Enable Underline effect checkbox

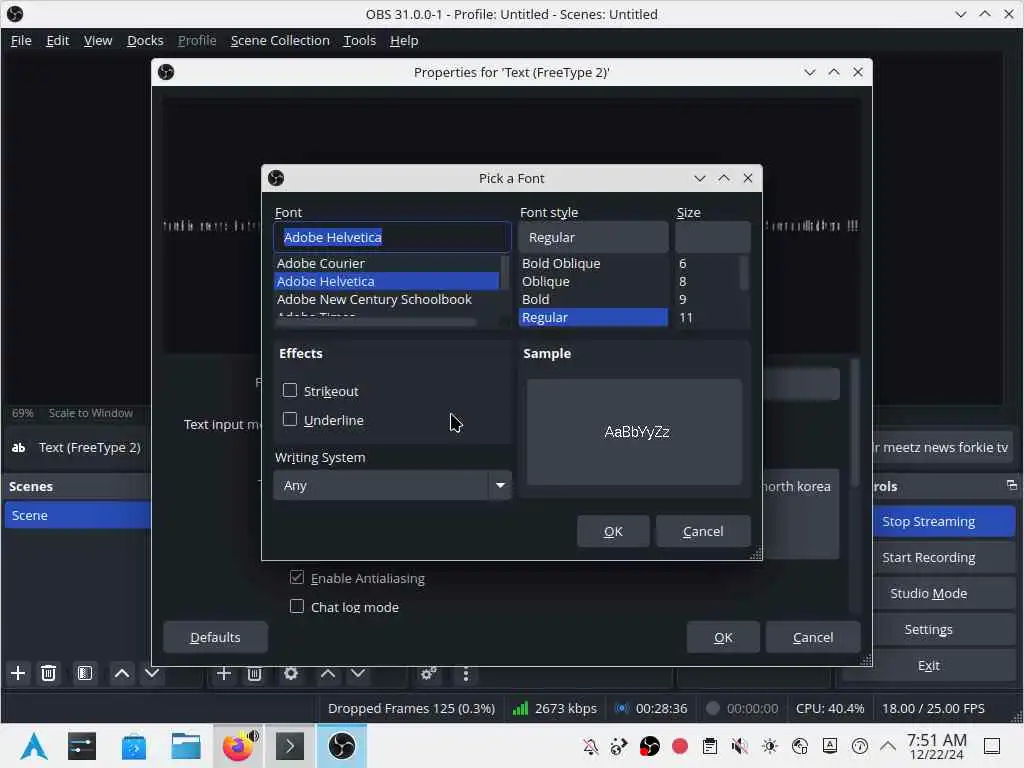pyautogui.click(x=290, y=419)
